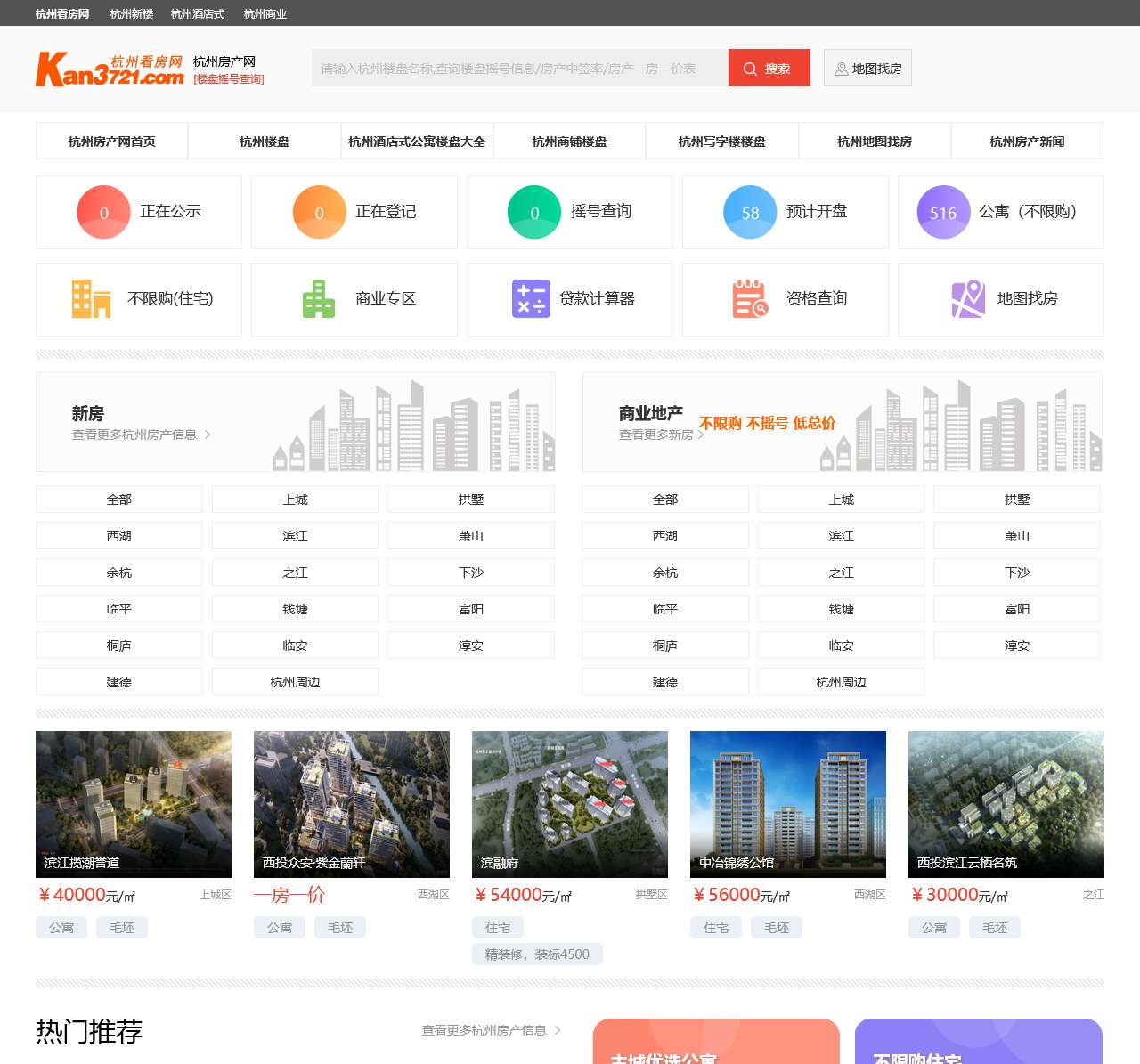This screenshot has width=1140, height=1064.
Task: Click the 贷款计算器 loan calculator icon
Action: click(569, 299)
